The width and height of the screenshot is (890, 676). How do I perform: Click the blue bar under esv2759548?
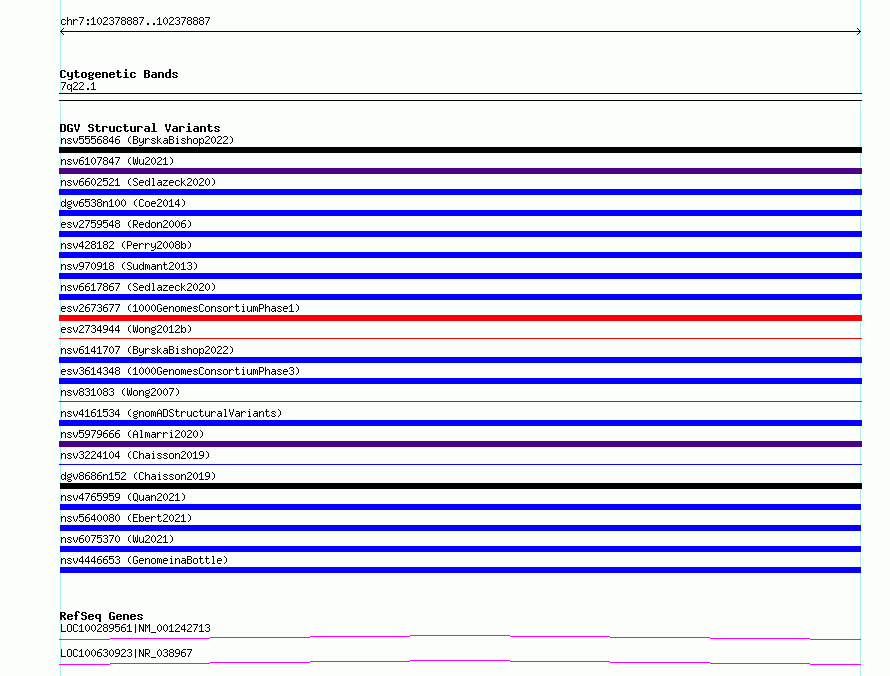tap(460, 234)
